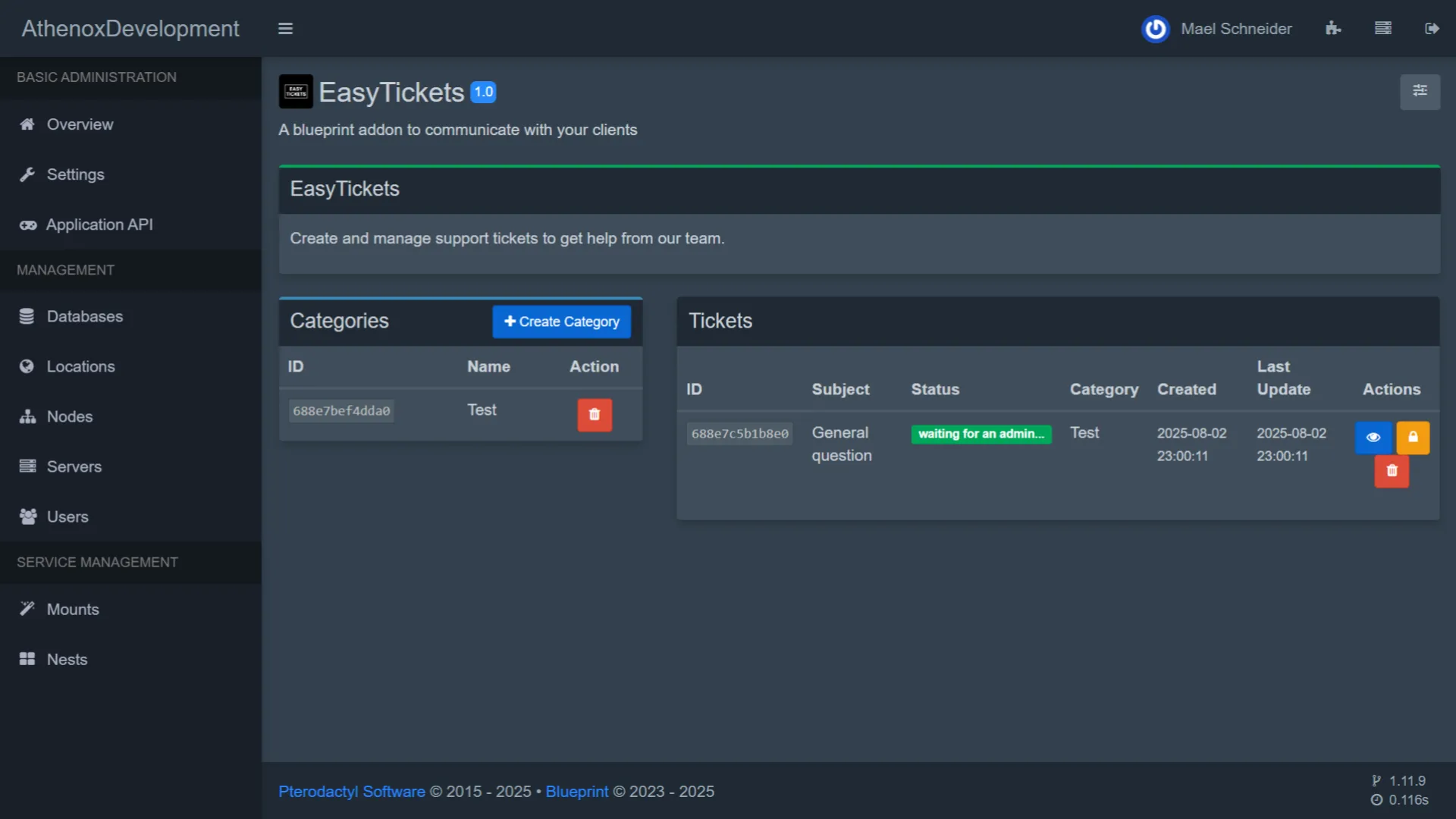Viewport: 1456px width, 819px height.
Task: Open Application API page
Action: pos(99,224)
